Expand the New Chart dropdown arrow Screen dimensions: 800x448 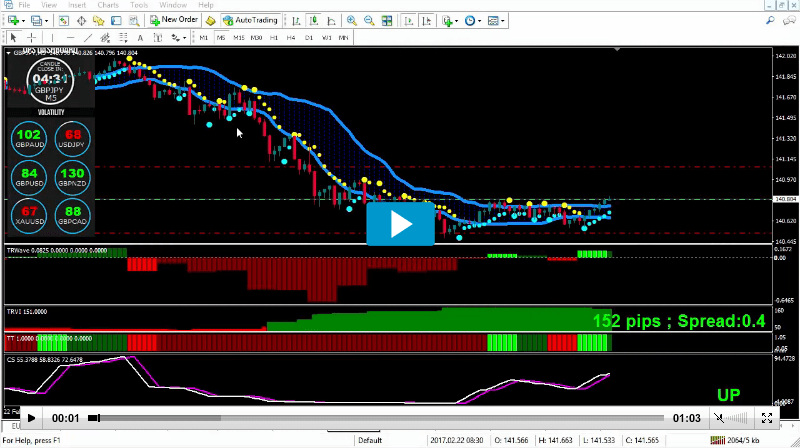coord(23,21)
